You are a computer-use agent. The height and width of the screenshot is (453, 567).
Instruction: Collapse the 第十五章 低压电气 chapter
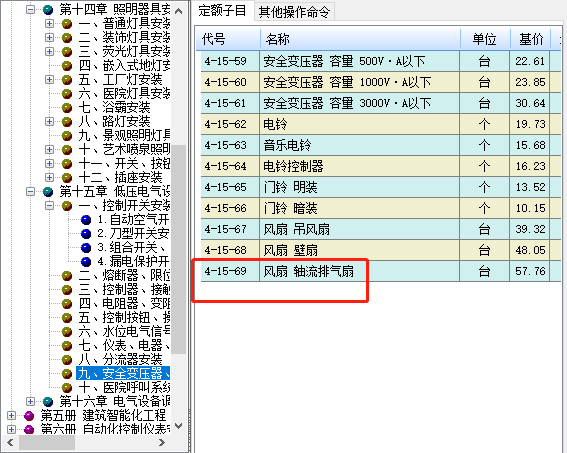31,192
